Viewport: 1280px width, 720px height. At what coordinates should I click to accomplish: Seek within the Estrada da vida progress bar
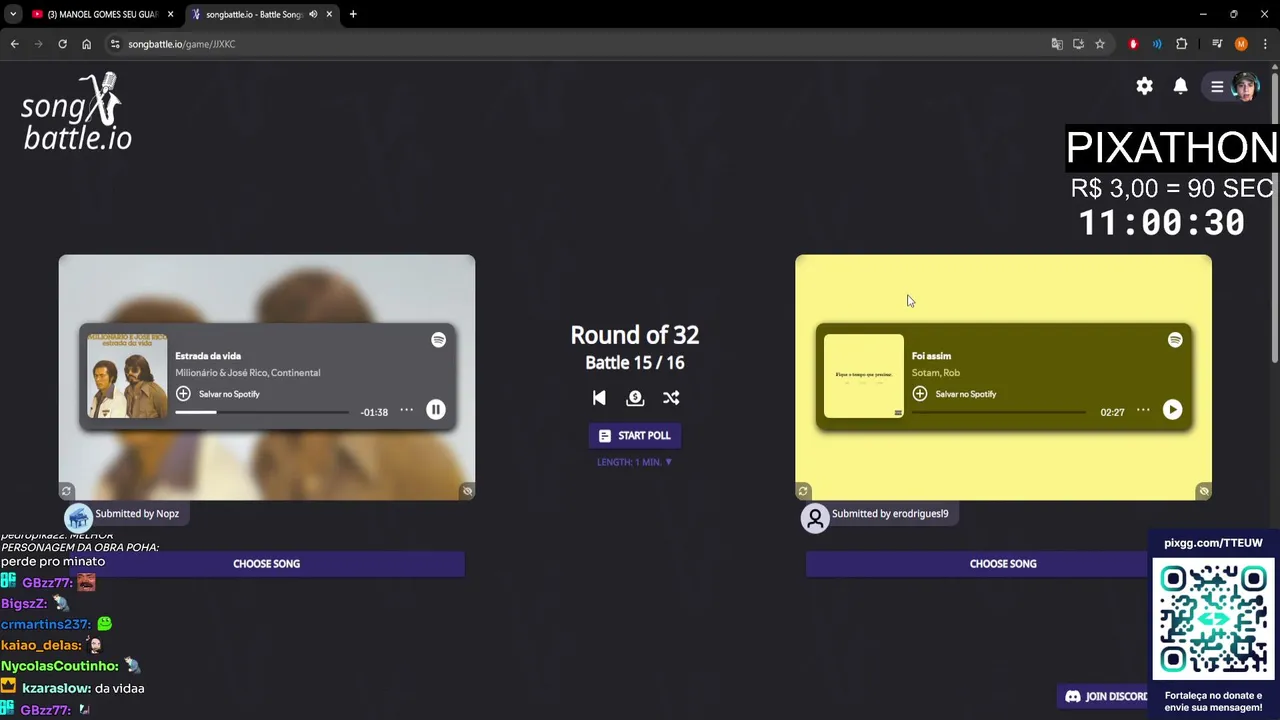click(262, 412)
